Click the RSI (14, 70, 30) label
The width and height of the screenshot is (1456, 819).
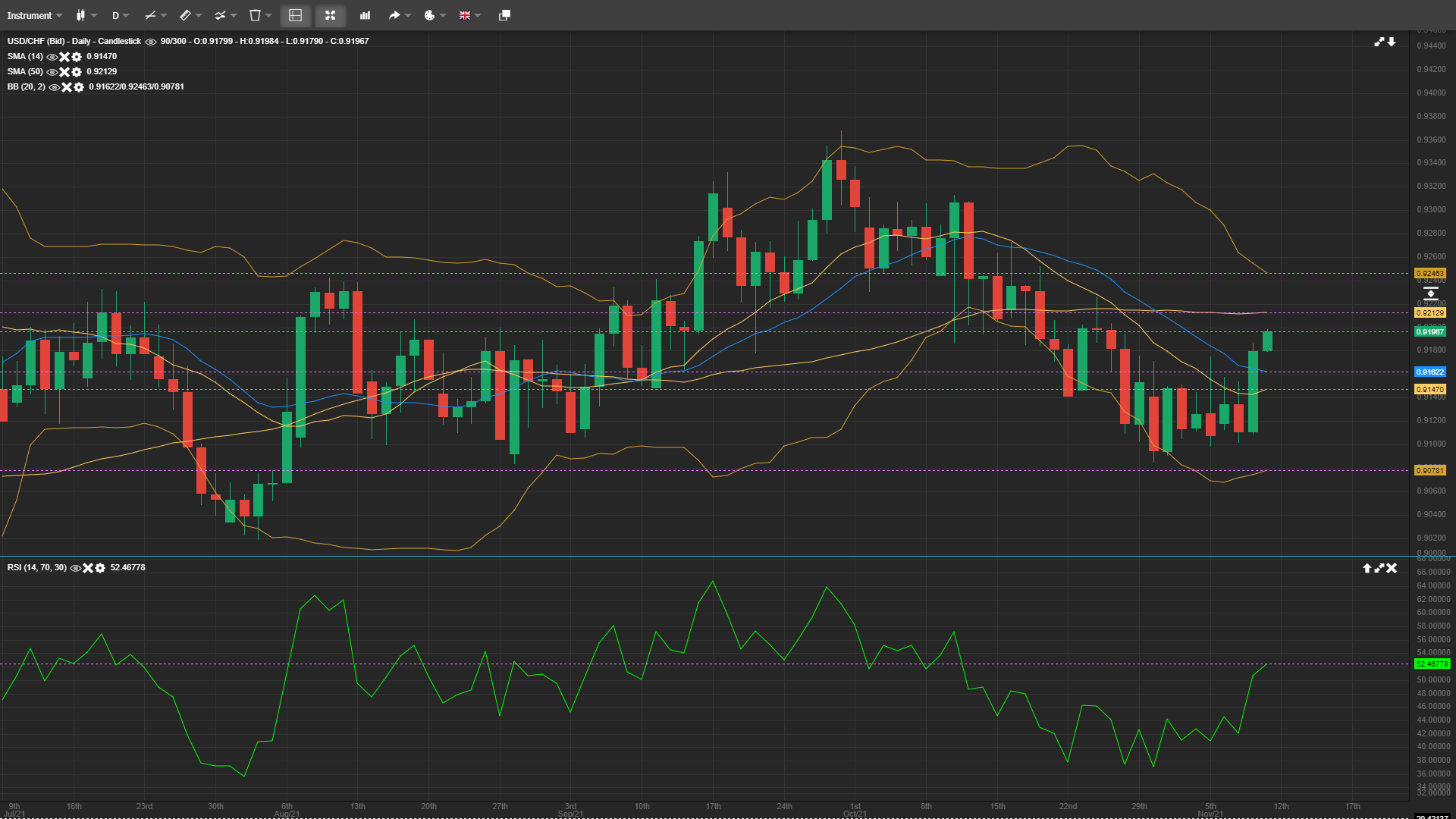(x=37, y=568)
